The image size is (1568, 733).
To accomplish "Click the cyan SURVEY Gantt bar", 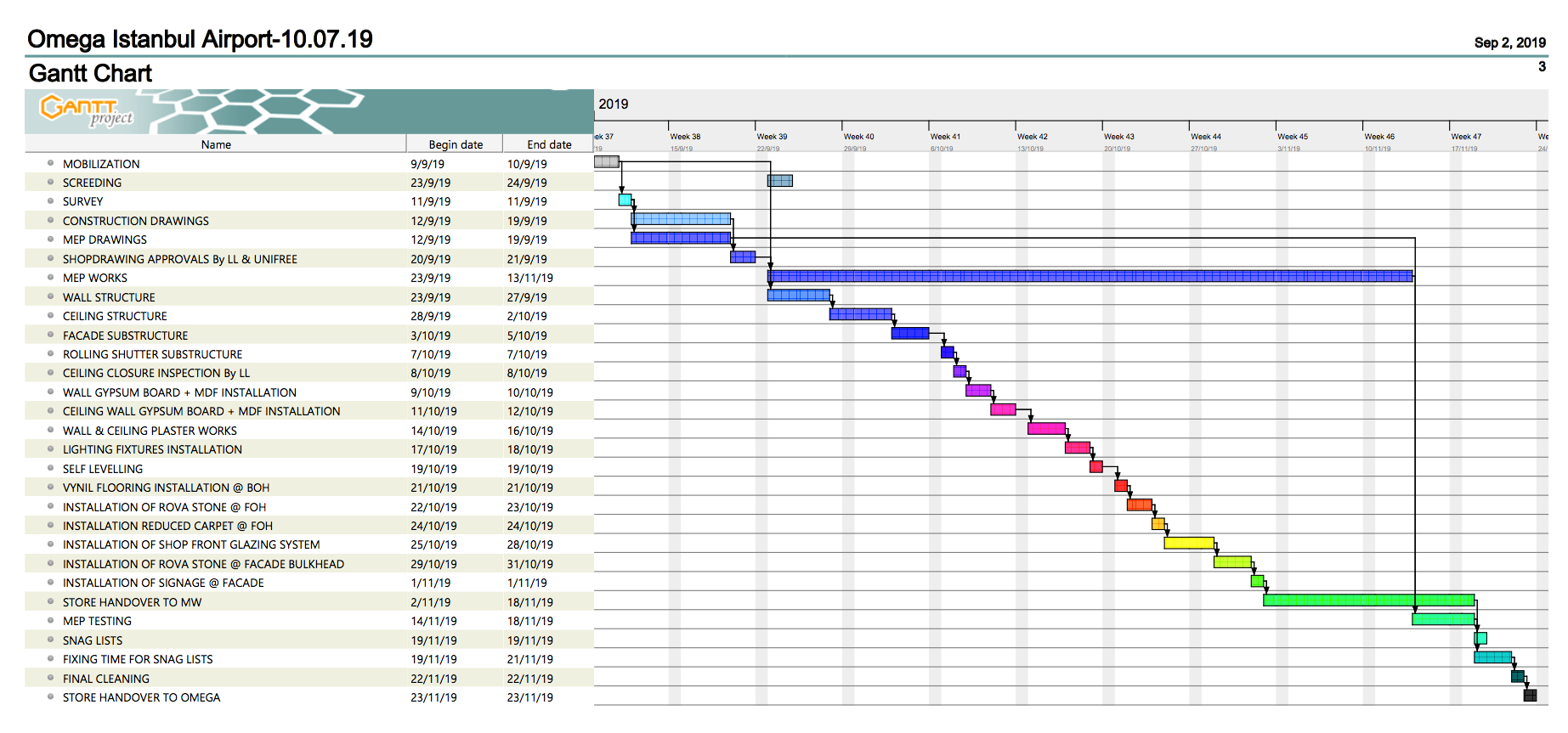I will (x=625, y=200).
